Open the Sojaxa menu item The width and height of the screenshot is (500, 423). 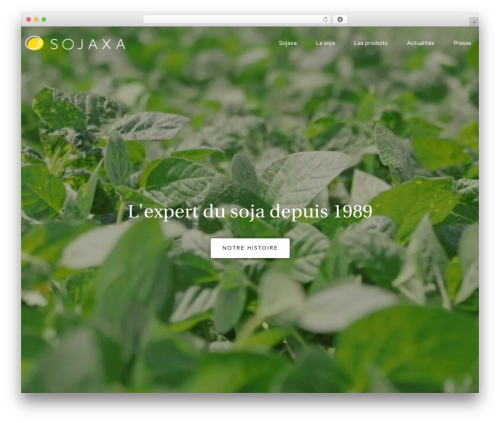point(288,43)
